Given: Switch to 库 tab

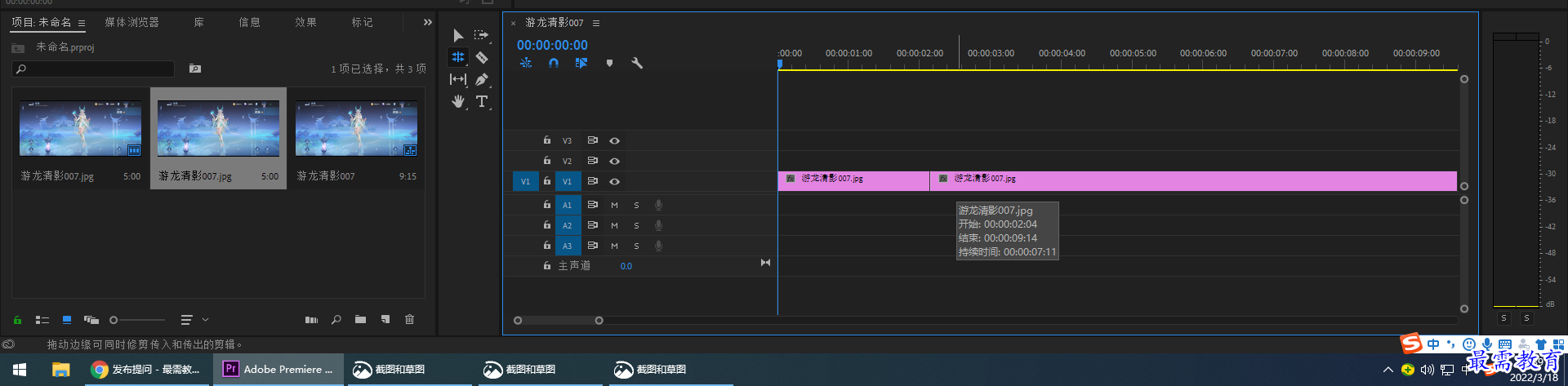Looking at the screenshot, I should tap(199, 22).
